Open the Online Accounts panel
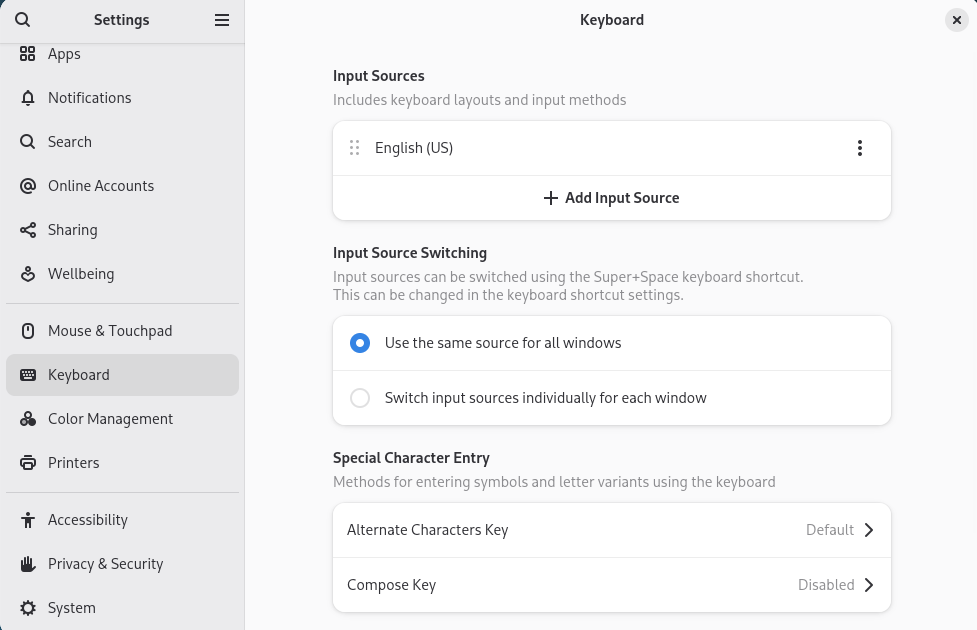The image size is (977, 630). pos(101,186)
